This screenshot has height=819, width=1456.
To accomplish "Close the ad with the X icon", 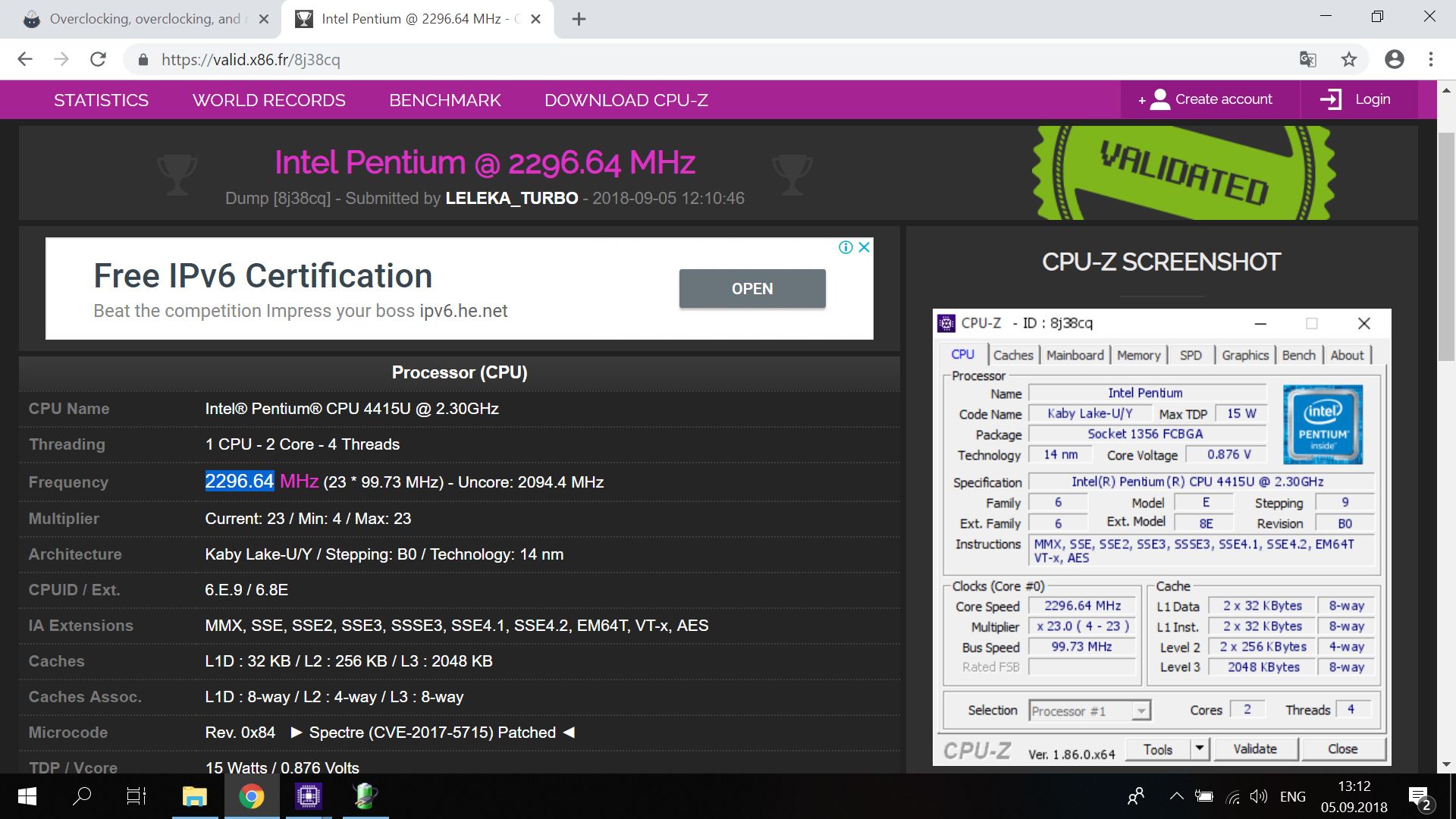I will click(864, 247).
